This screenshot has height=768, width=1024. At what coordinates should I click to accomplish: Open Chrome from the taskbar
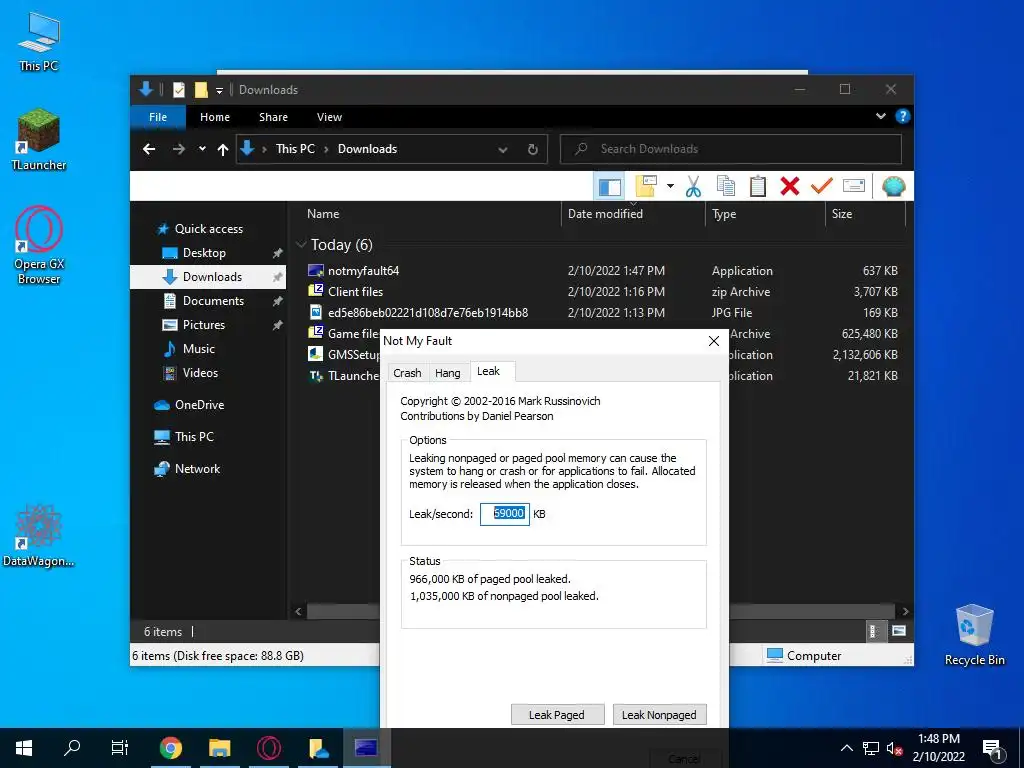170,748
